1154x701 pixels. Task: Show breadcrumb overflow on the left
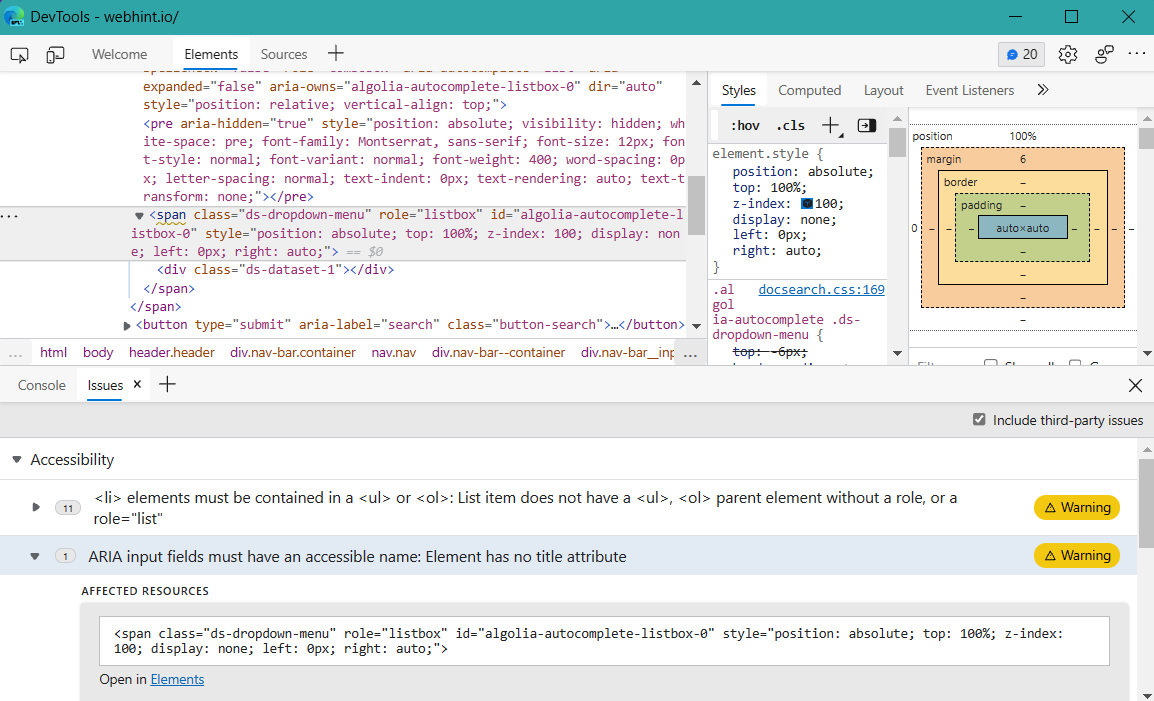pyautogui.click(x=15, y=353)
